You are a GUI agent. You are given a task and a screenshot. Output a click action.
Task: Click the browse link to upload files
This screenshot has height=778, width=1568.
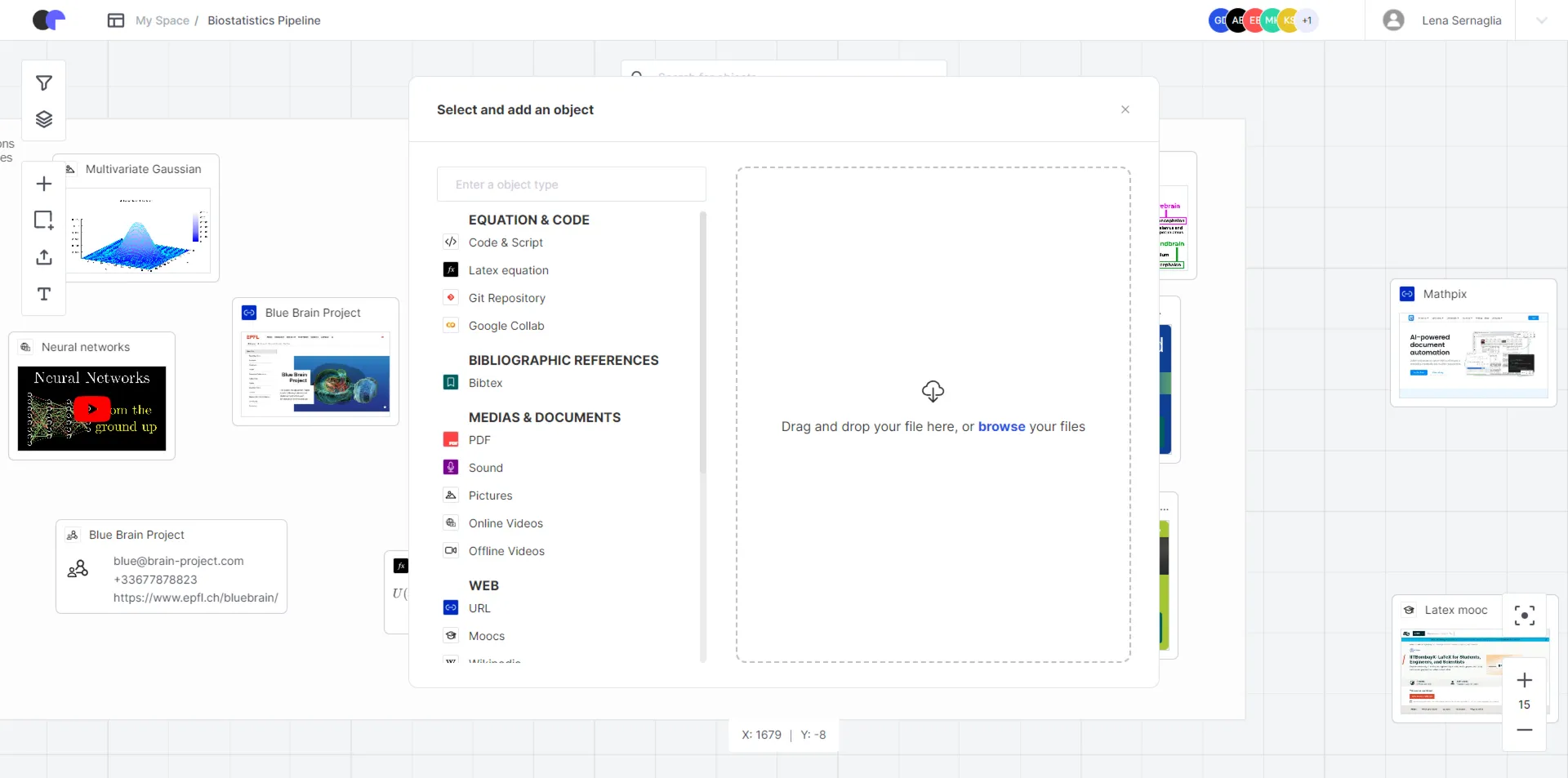[1001, 427]
